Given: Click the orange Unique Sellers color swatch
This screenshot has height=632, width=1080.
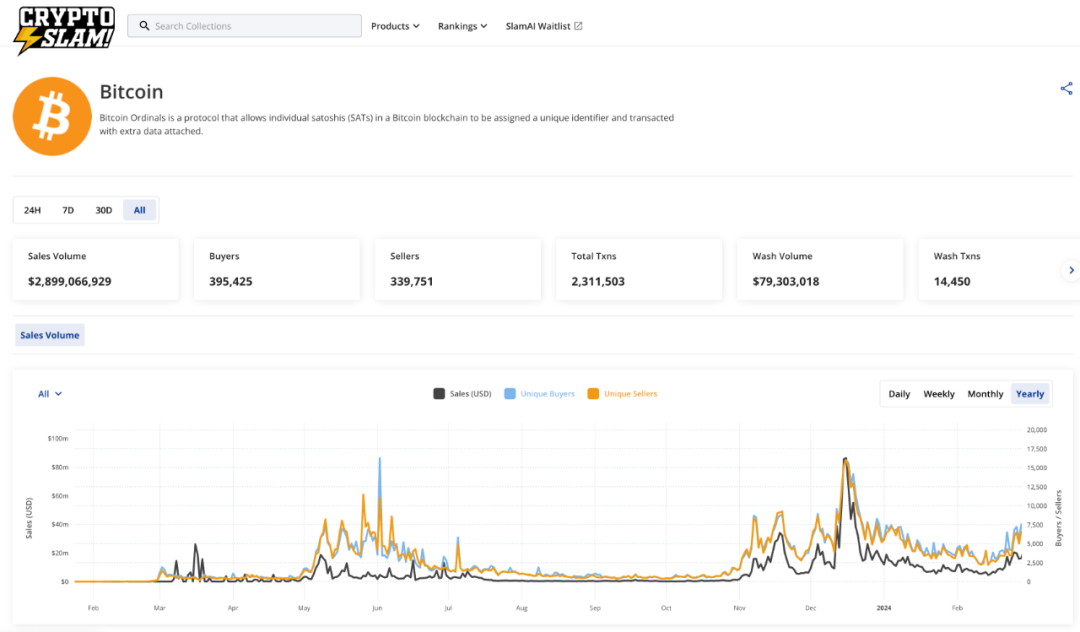Looking at the screenshot, I should point(593,394).
